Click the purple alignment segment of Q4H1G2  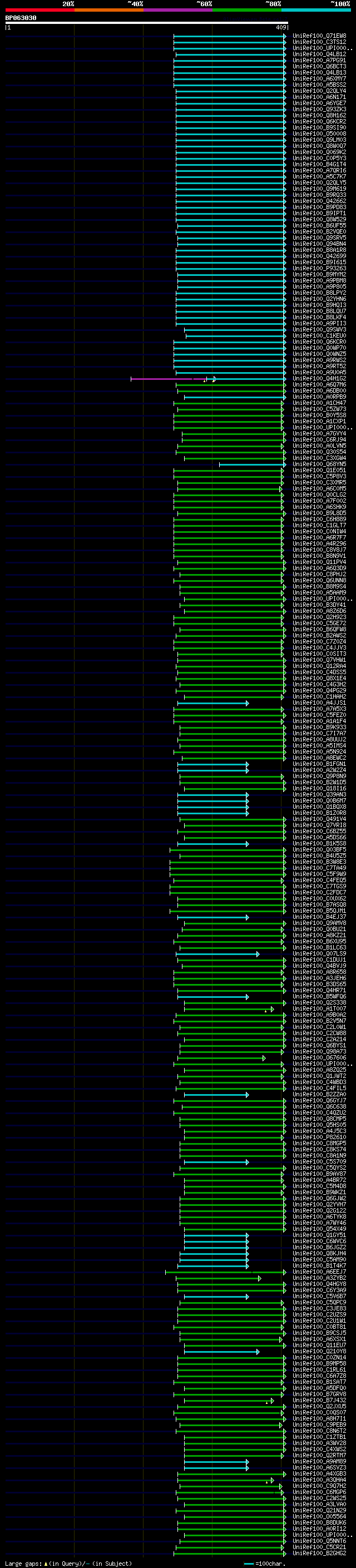pos(169,379)
